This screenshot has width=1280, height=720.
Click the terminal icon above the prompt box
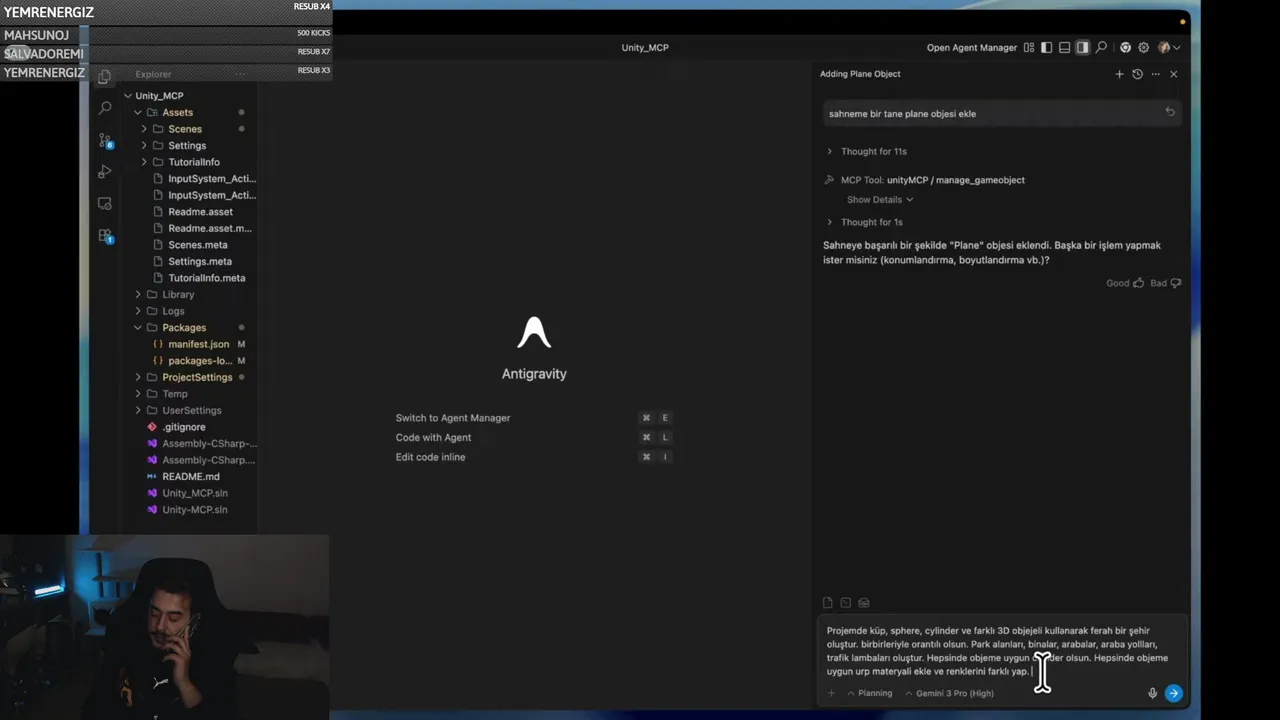coord(845,603)
